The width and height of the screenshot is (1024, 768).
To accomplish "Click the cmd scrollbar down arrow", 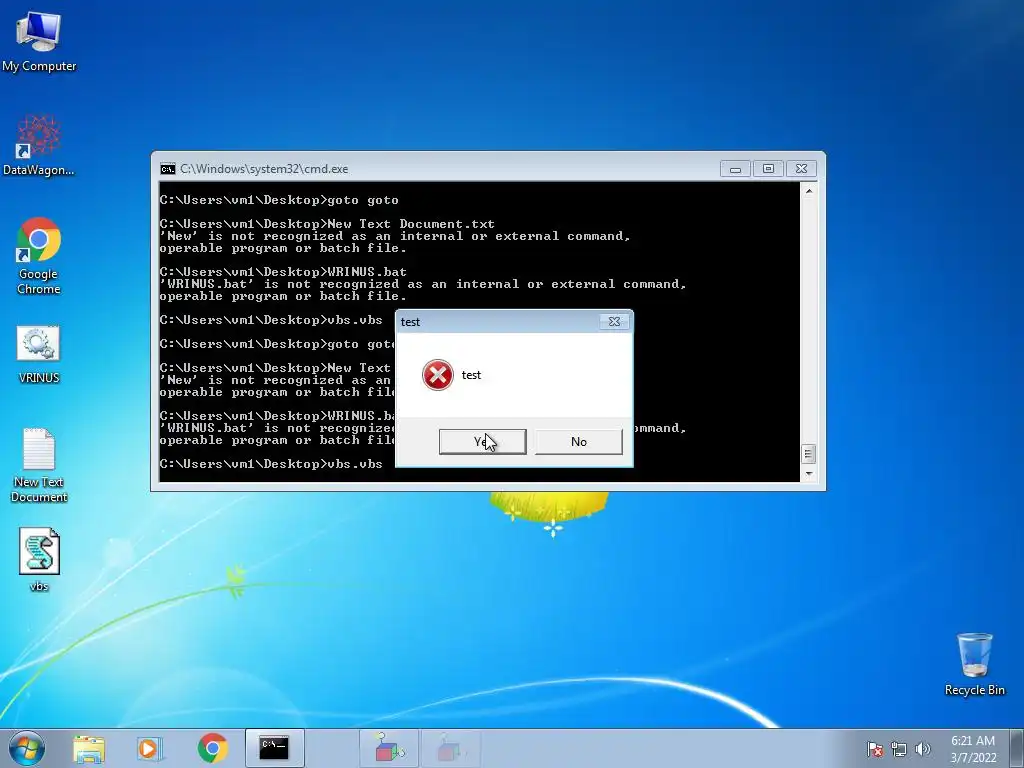I will (808, 474).
